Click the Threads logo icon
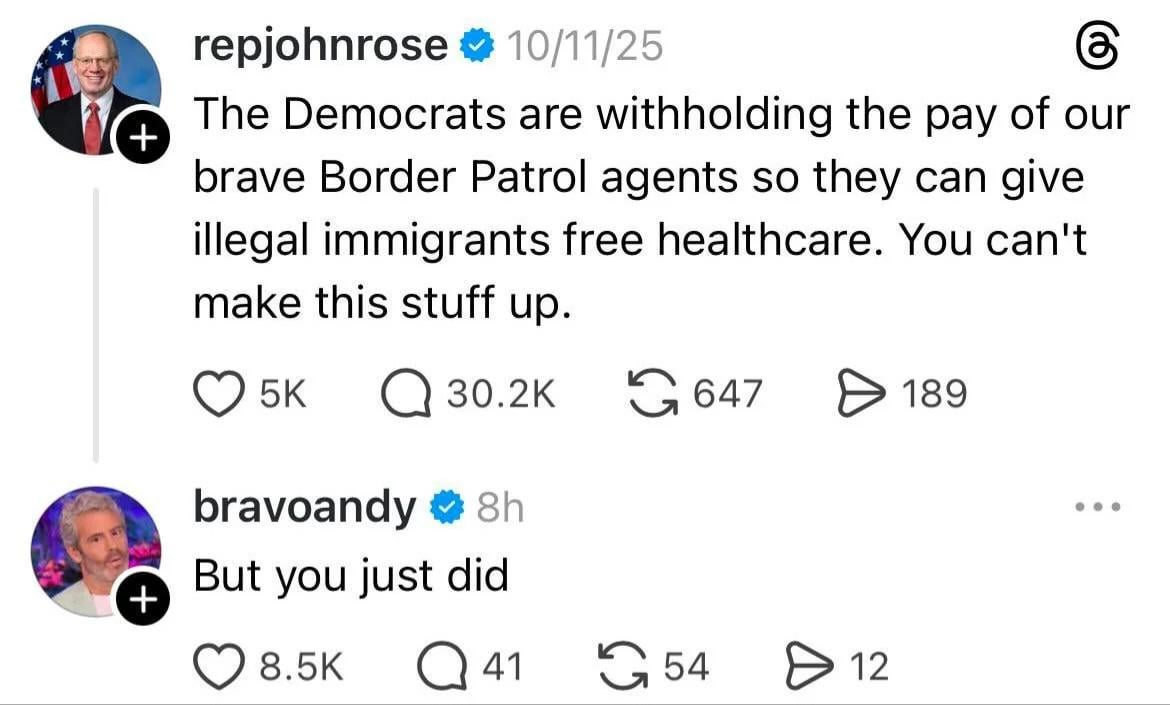Screen dimensions: 1170x705 point(1097,47)
